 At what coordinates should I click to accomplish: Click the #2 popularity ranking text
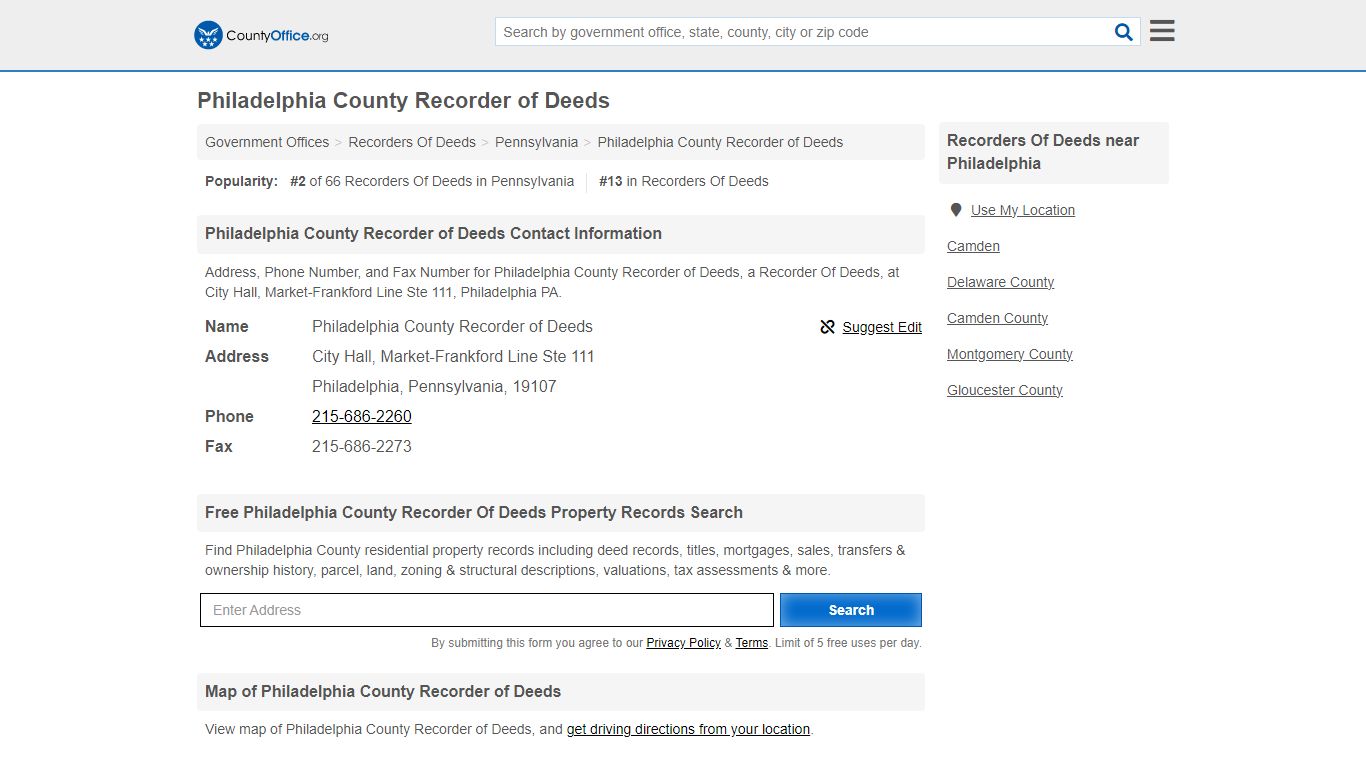coord(432,181)
